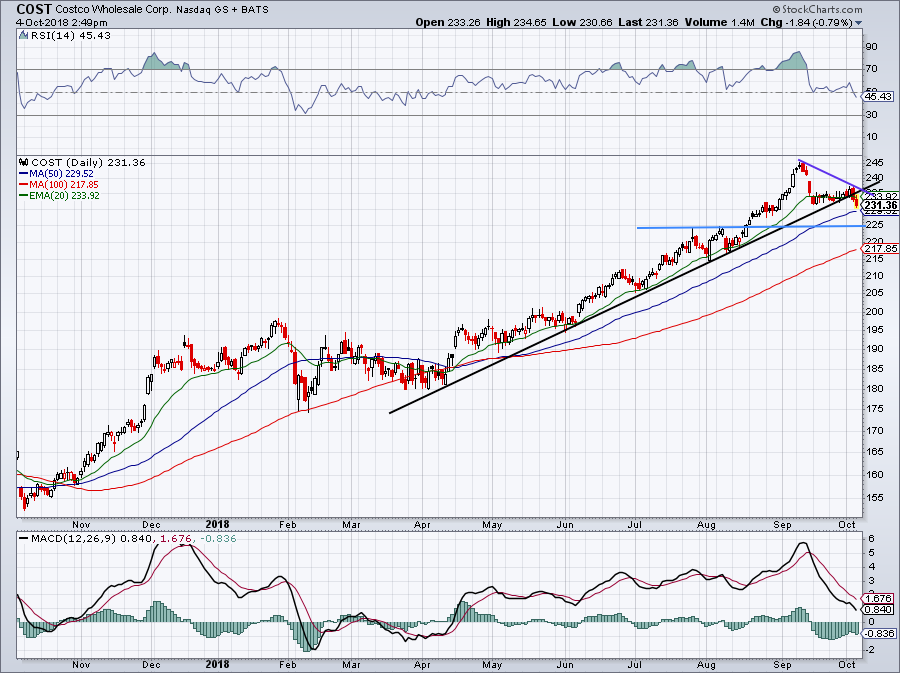Select the MA(100) 217.85 legend entry
This screenshot has width=900, height=673.
tap(59, 184)
